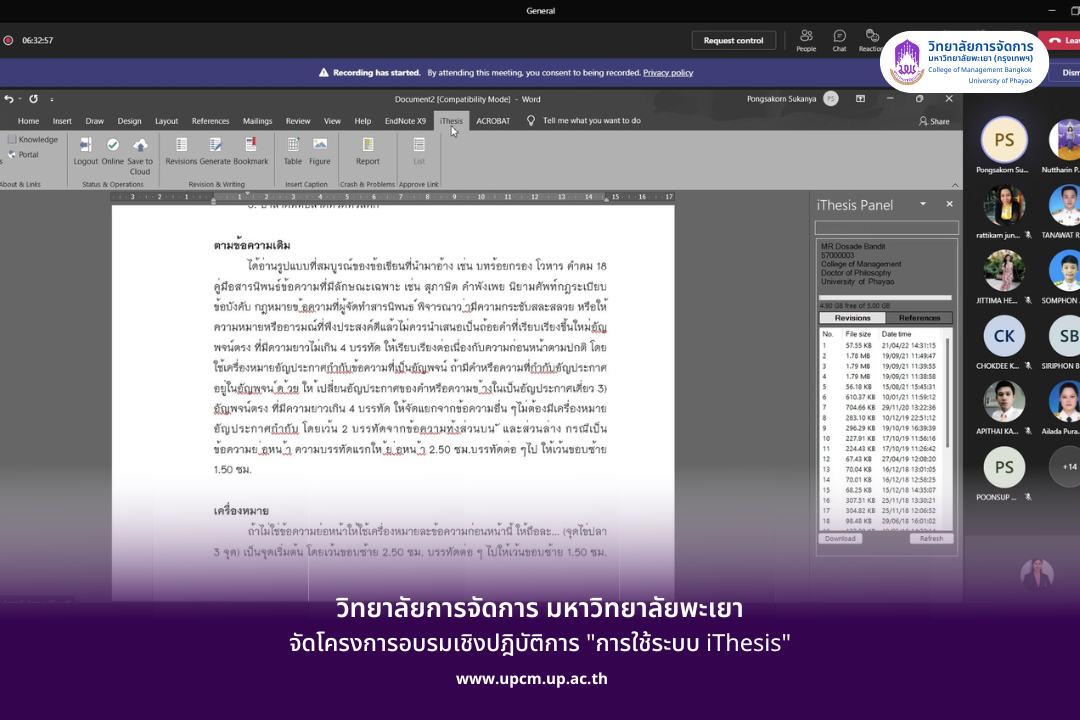The height and width of the screenshot is (720, 1080).
Task: Click the storage usage bar in iThesis Panel
Action: 885,298
